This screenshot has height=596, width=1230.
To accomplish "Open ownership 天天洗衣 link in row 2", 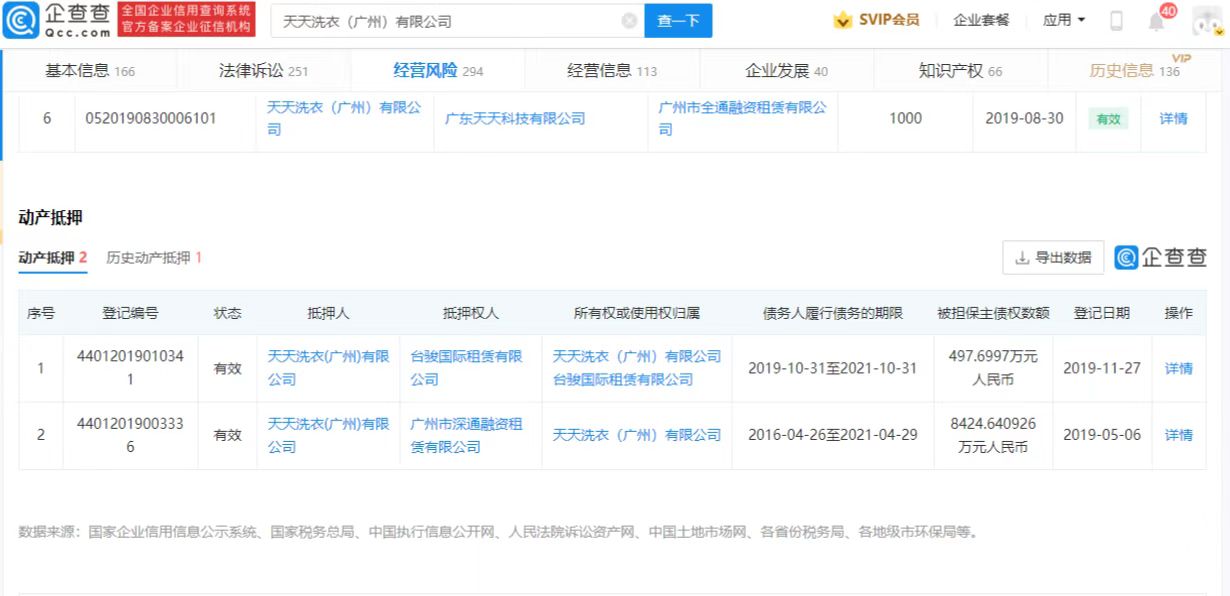I will (637, 435).
